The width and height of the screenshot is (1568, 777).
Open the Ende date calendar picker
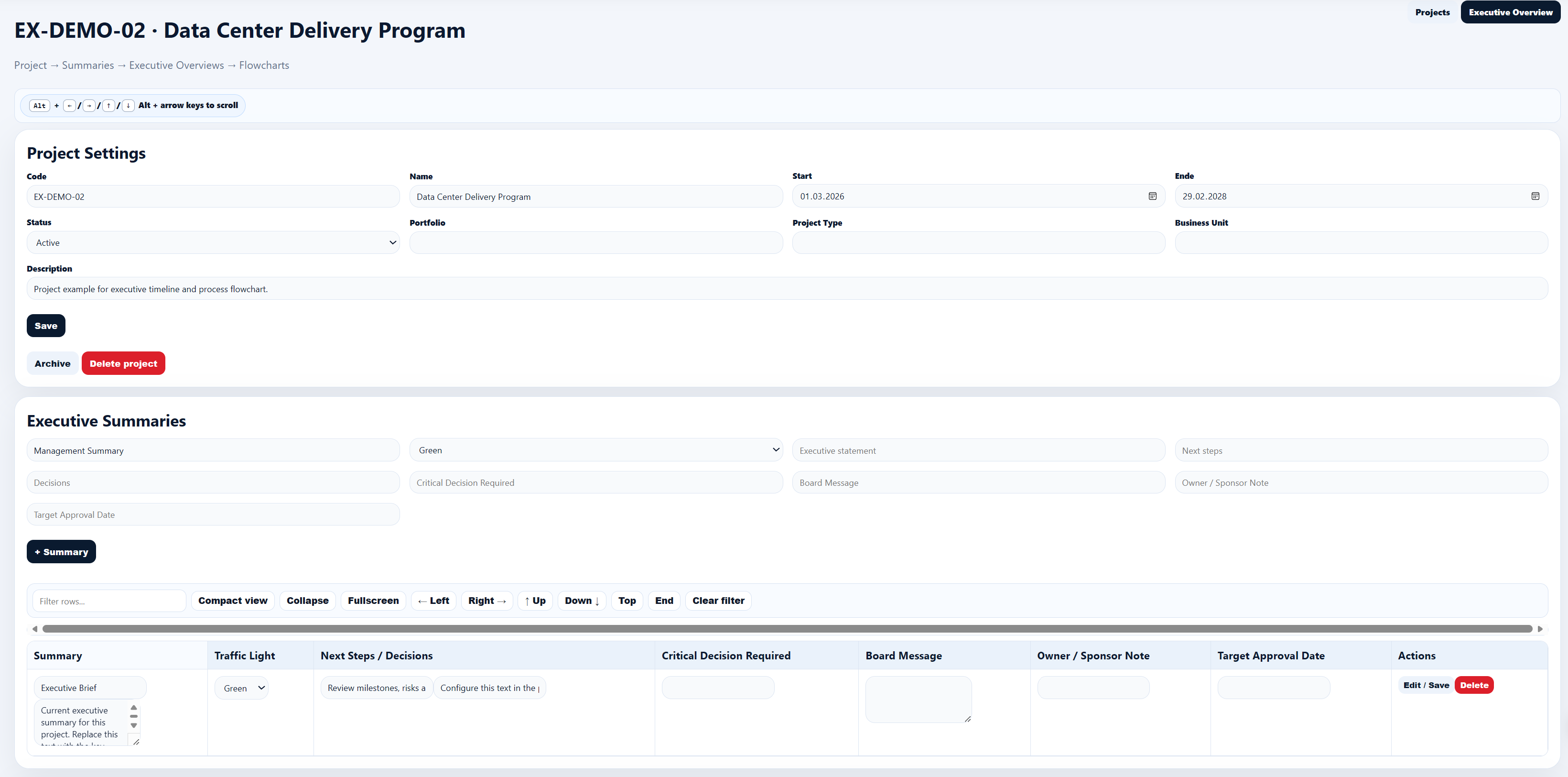click(x=1535, y=196)
